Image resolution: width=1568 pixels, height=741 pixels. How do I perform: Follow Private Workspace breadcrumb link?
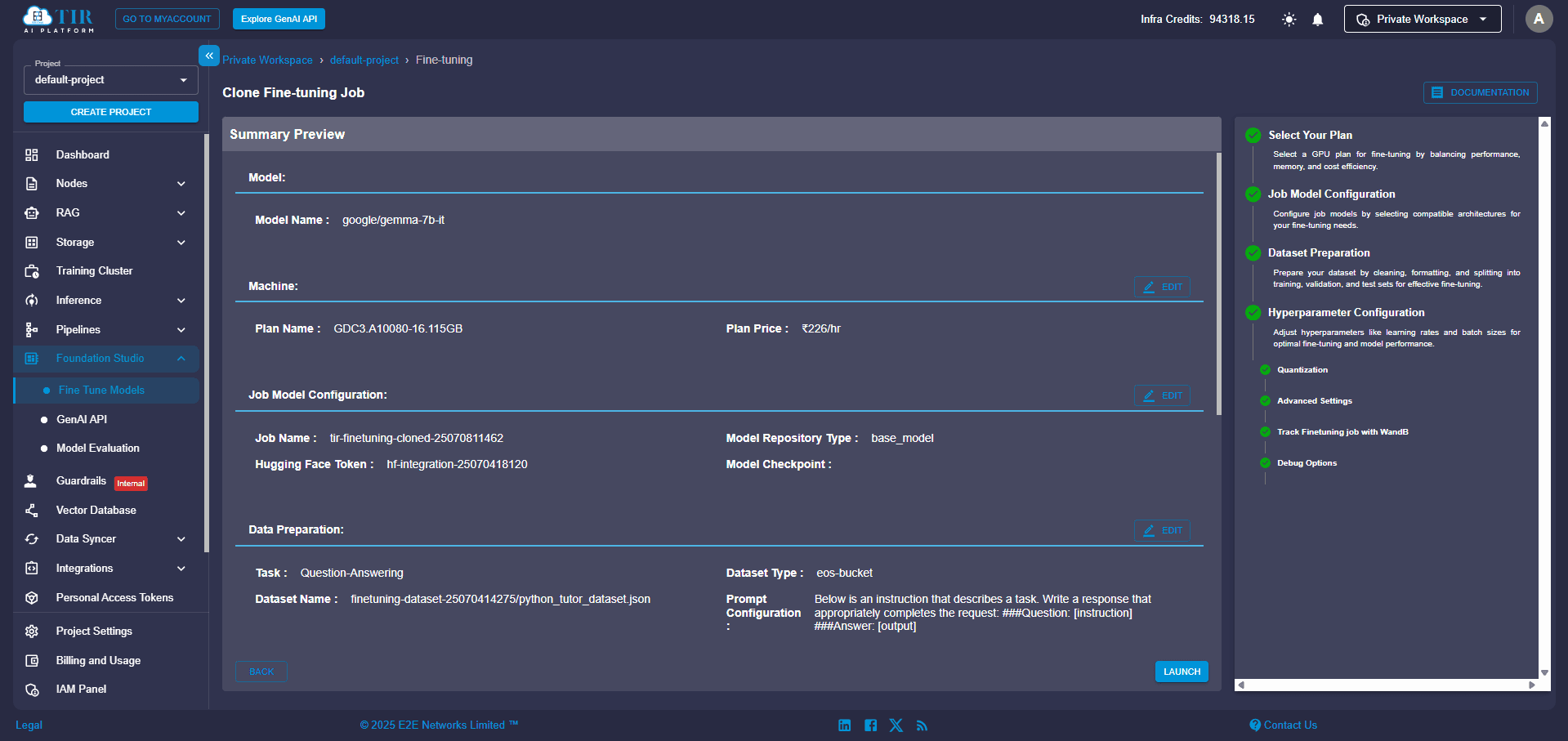coord(267,60)
